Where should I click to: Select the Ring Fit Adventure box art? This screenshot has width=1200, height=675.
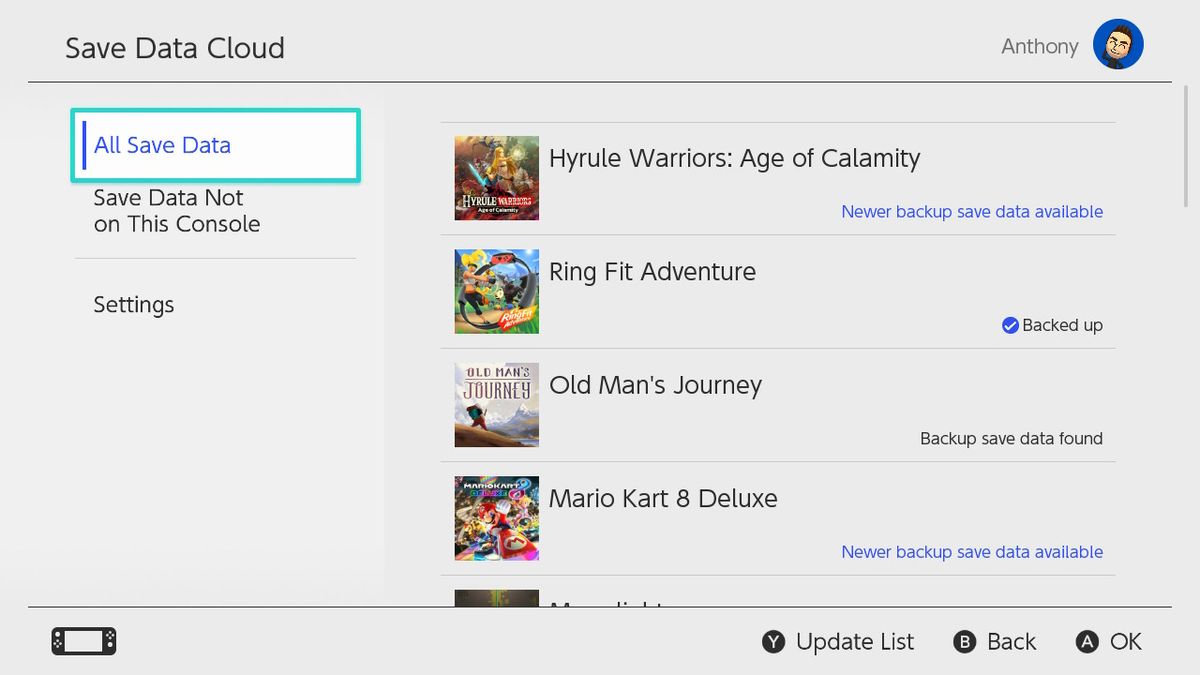pyautogui.click(x=496, y=291)
